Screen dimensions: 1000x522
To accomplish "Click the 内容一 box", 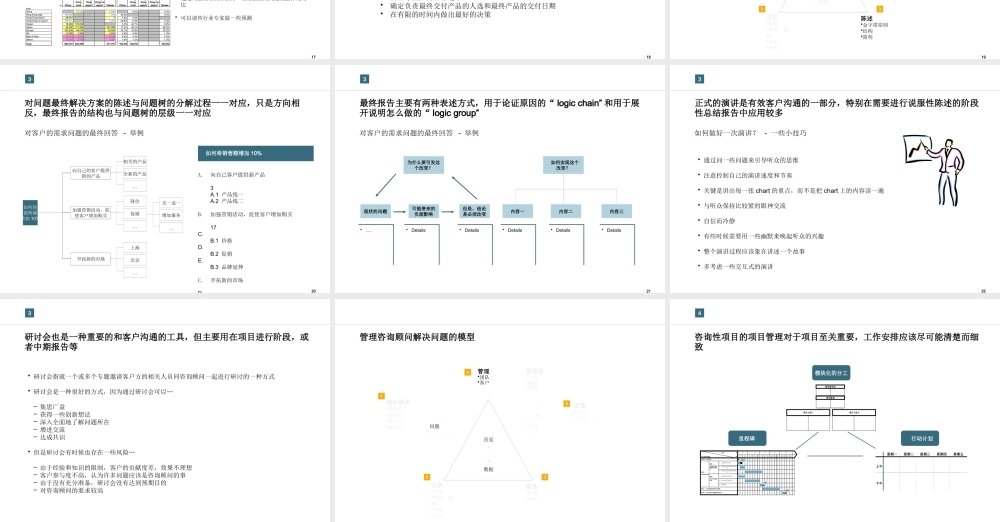I will point(517,211).
